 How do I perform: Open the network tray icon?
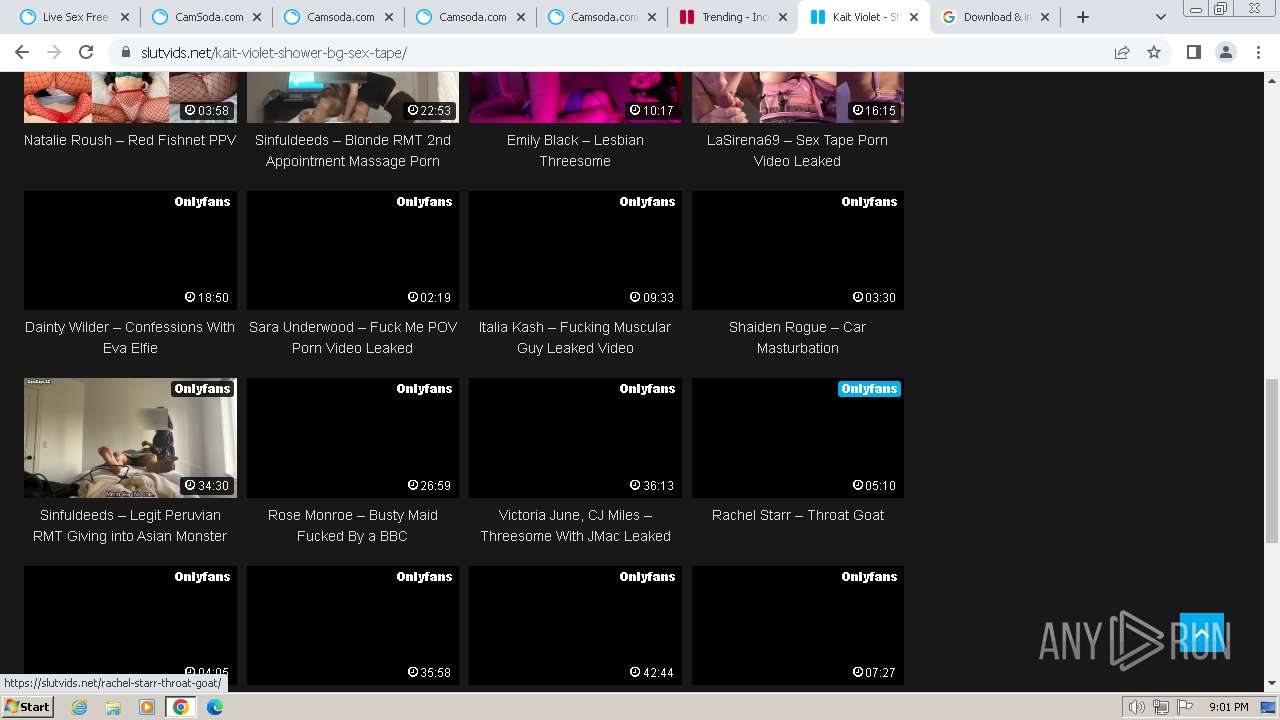[x=1161, y=707]
